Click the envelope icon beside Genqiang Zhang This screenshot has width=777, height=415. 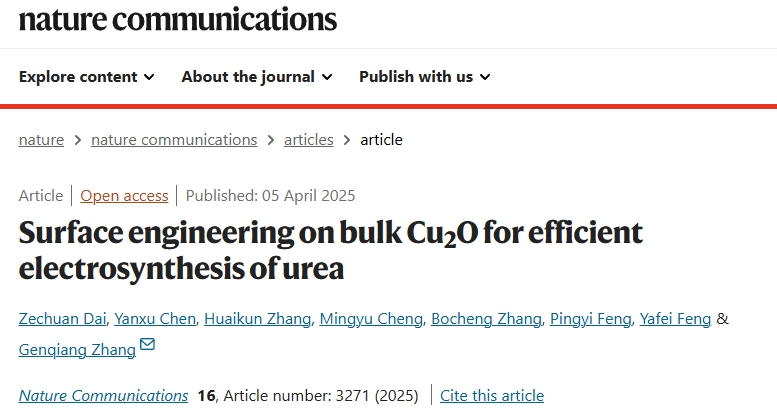point(147,344)
